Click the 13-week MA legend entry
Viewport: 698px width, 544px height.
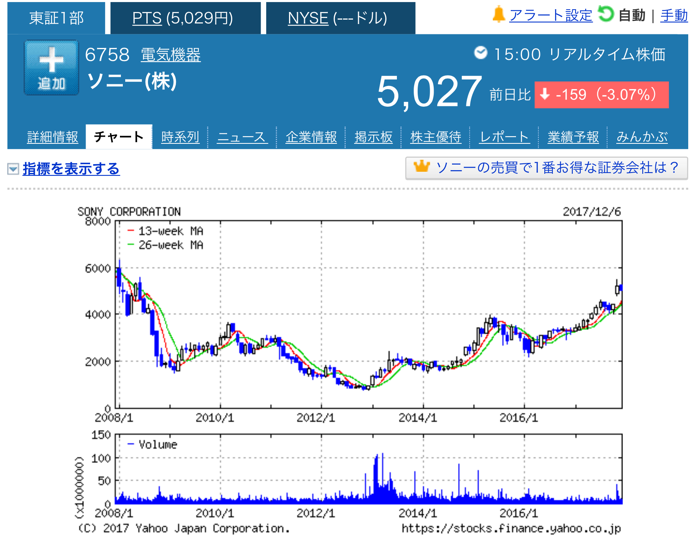[165, 231]
